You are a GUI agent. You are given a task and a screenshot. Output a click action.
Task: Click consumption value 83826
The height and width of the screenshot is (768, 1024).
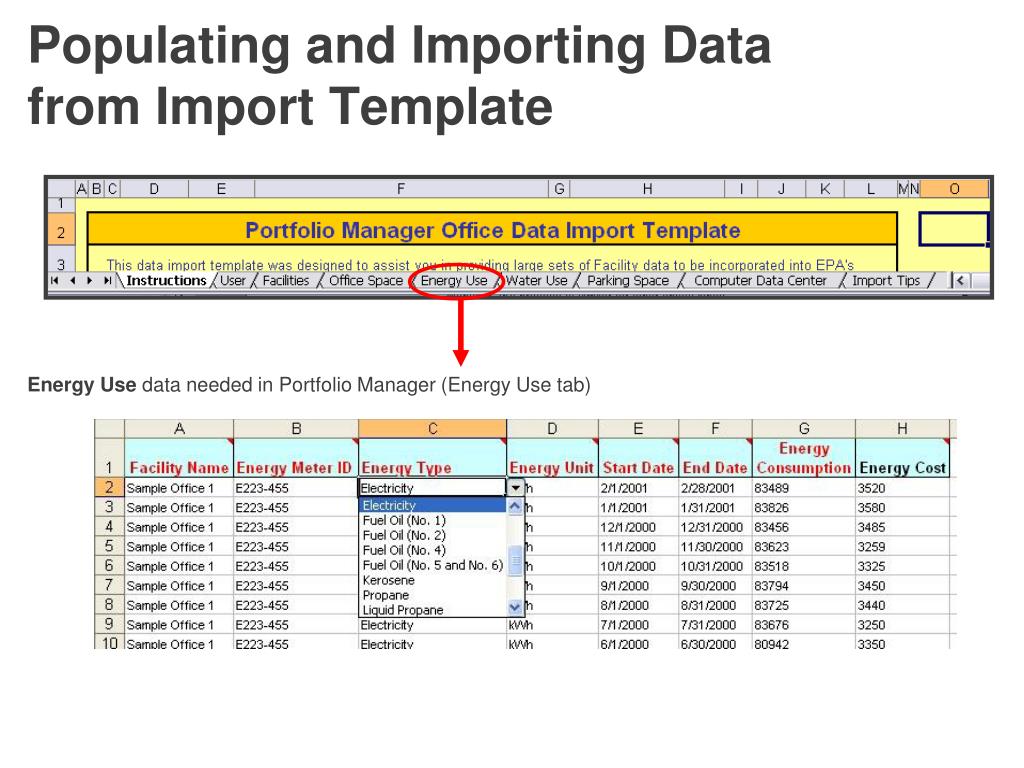804,507
